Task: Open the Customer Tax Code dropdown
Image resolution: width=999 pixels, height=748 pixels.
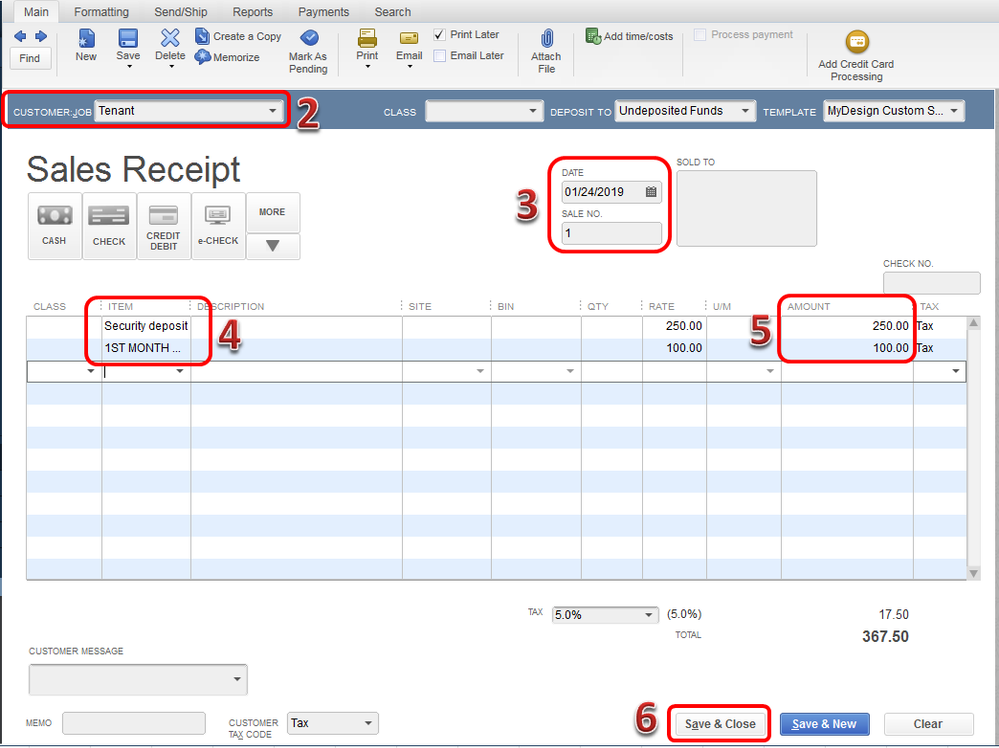Action: pos(368,724)
